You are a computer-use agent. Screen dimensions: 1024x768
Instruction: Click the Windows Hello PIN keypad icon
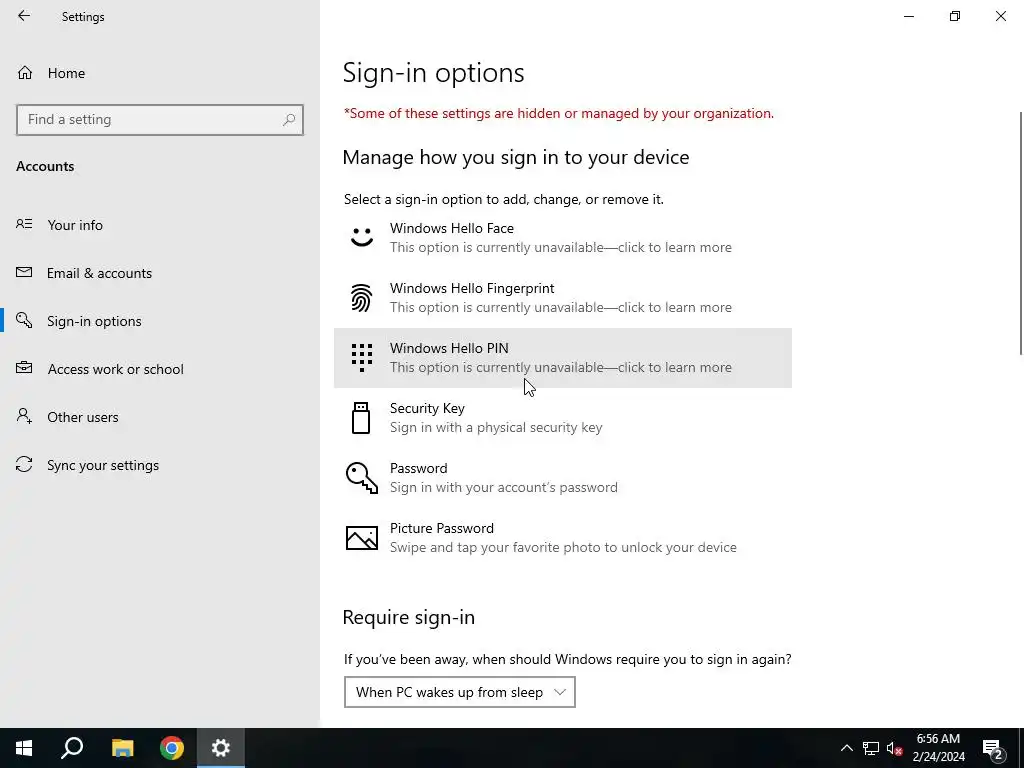(362, 358)
